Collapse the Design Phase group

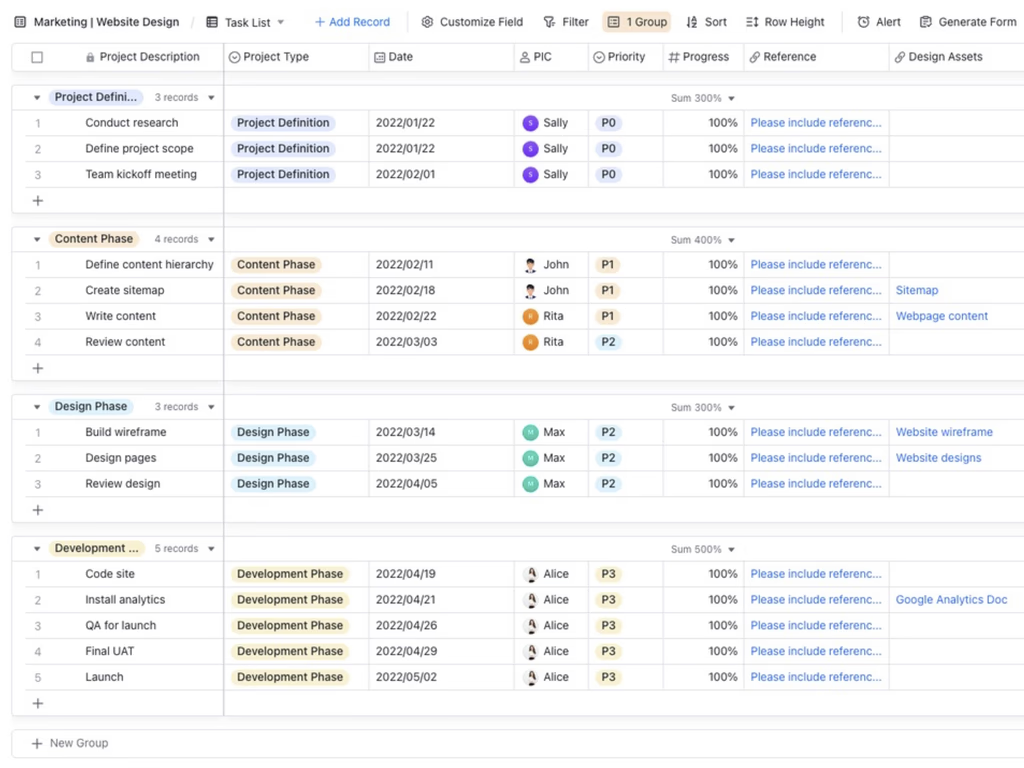click(x=37, y=407)
